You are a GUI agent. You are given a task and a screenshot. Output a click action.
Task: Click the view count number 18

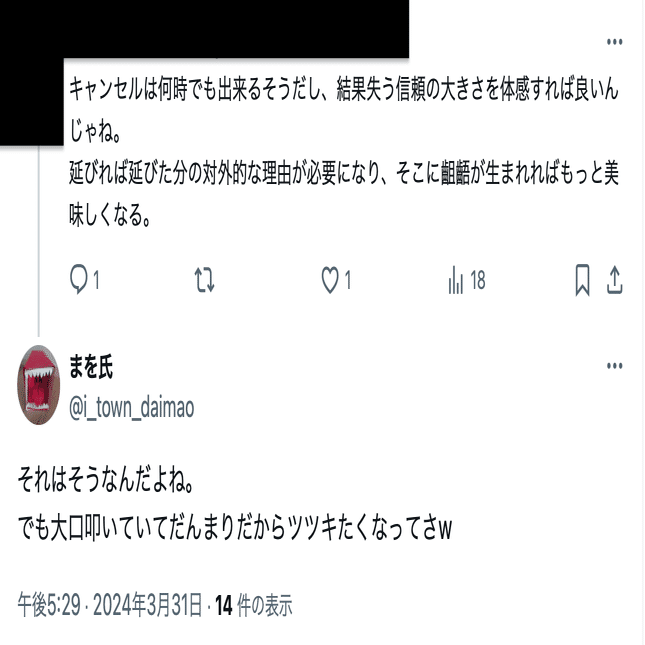(478, 281)
